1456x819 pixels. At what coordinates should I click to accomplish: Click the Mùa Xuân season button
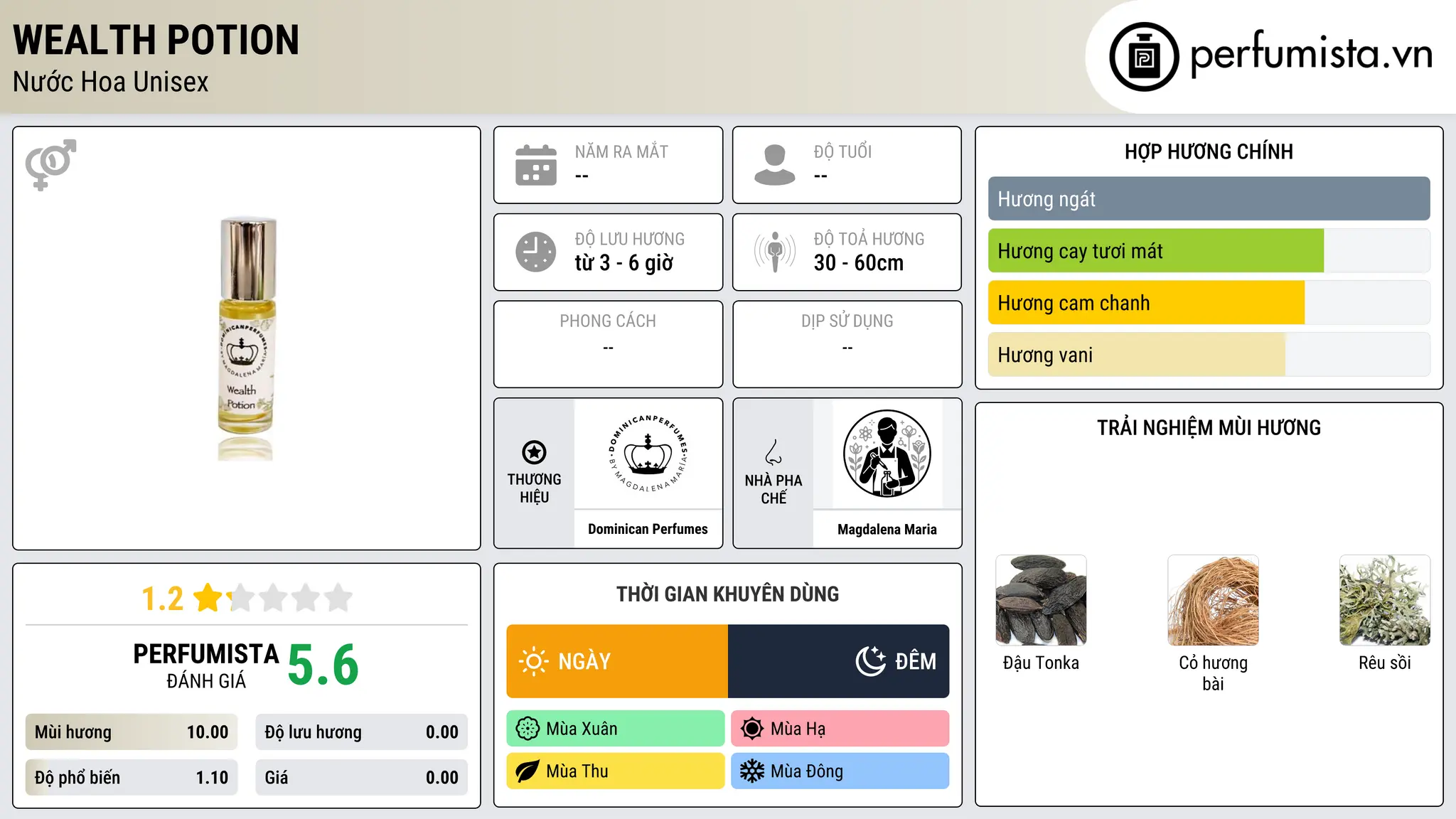coord(616,729)
